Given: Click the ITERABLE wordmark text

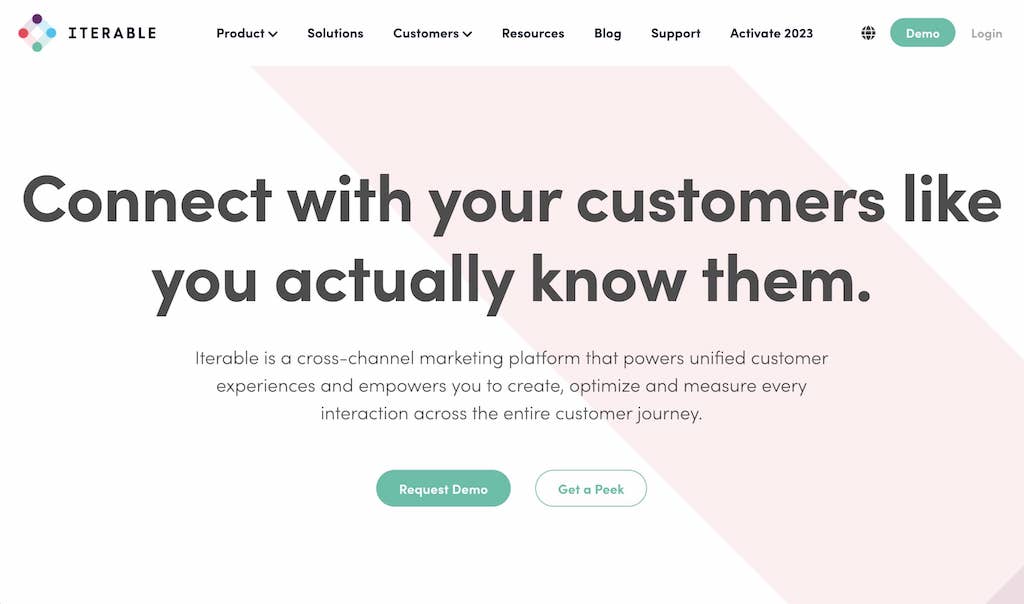Looking at the screenshot, I should tap(112, 32).
